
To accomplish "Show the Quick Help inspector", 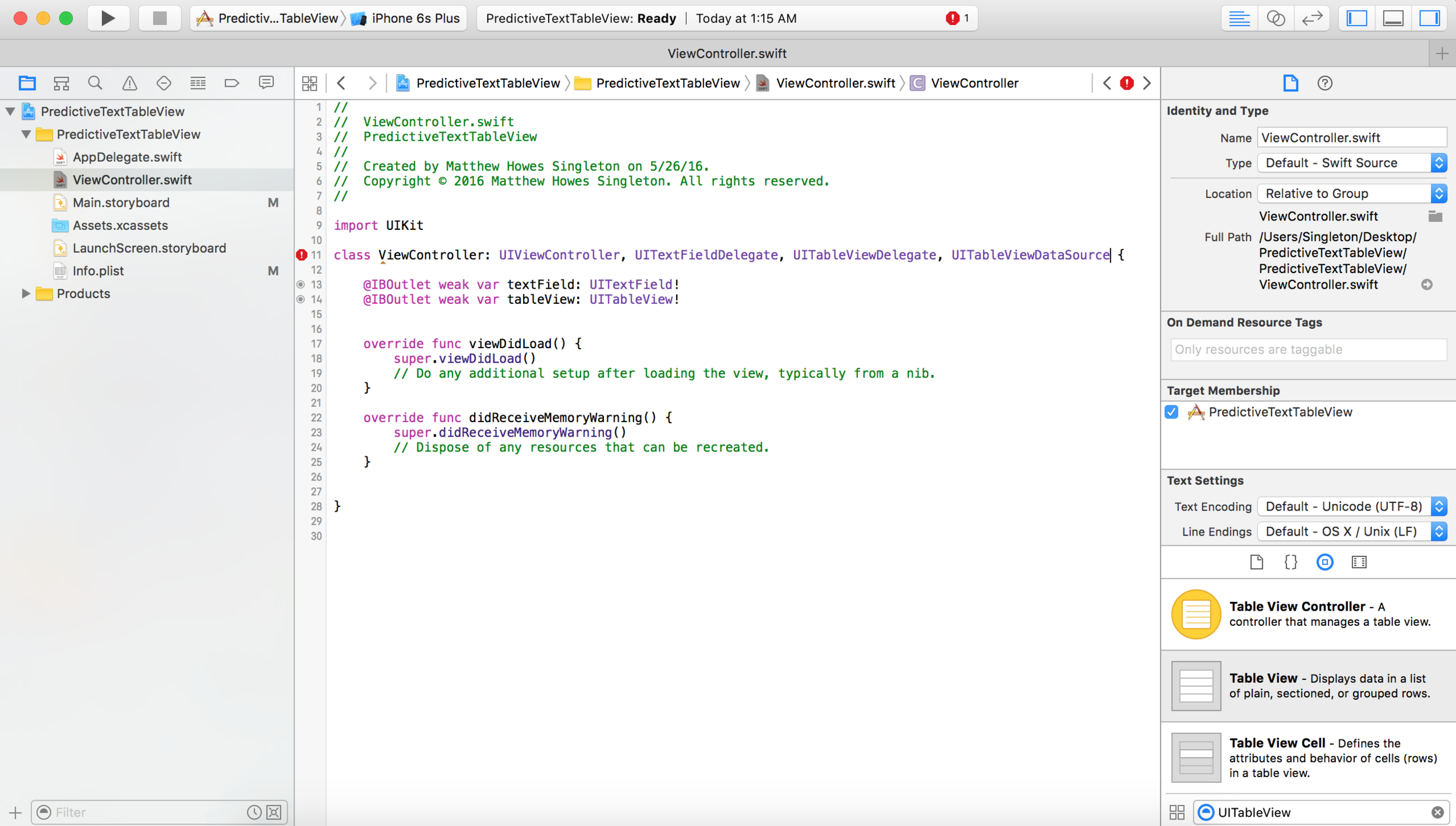I will (x=1325, y=83).
